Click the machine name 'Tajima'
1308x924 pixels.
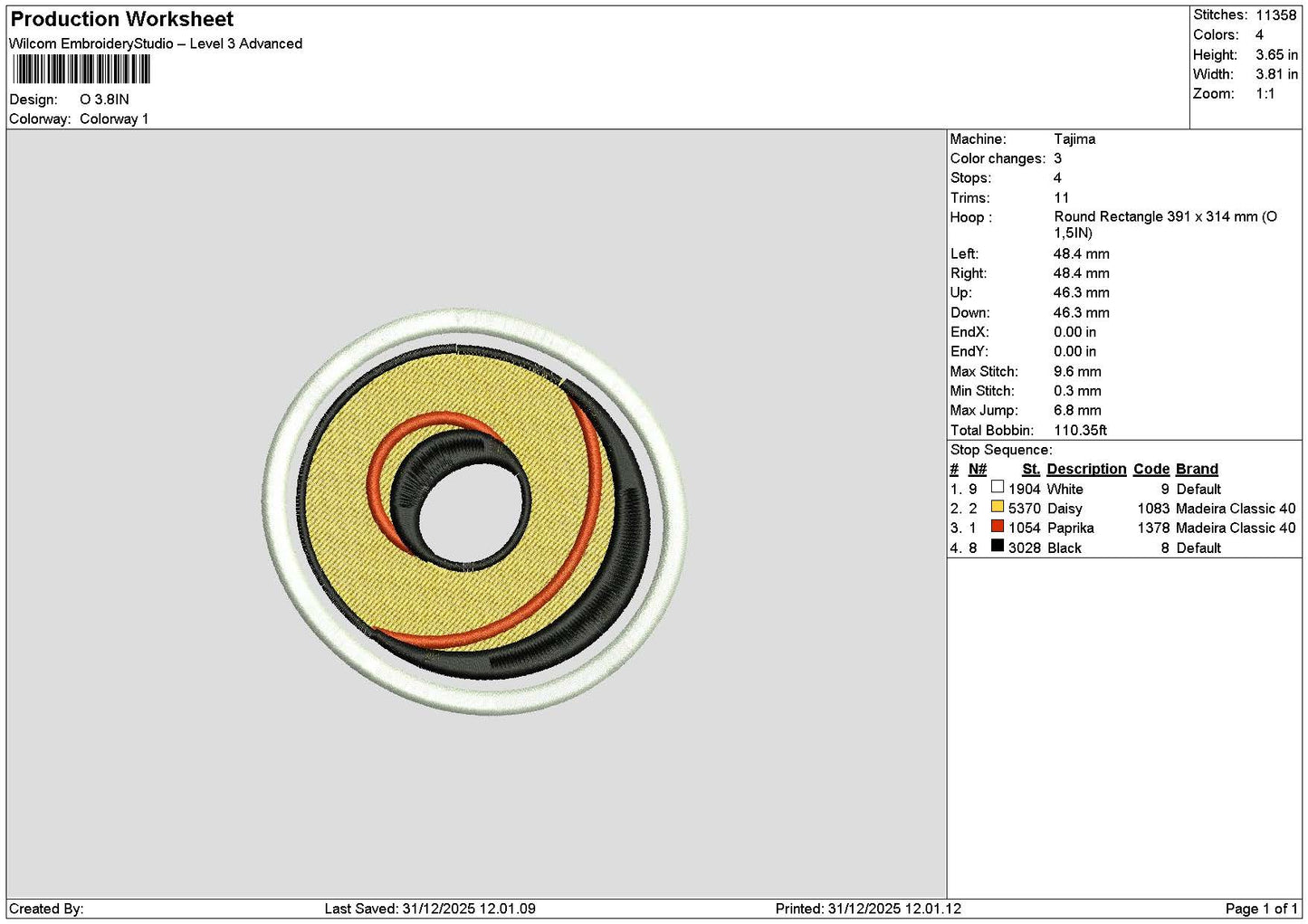point(1074,139)
